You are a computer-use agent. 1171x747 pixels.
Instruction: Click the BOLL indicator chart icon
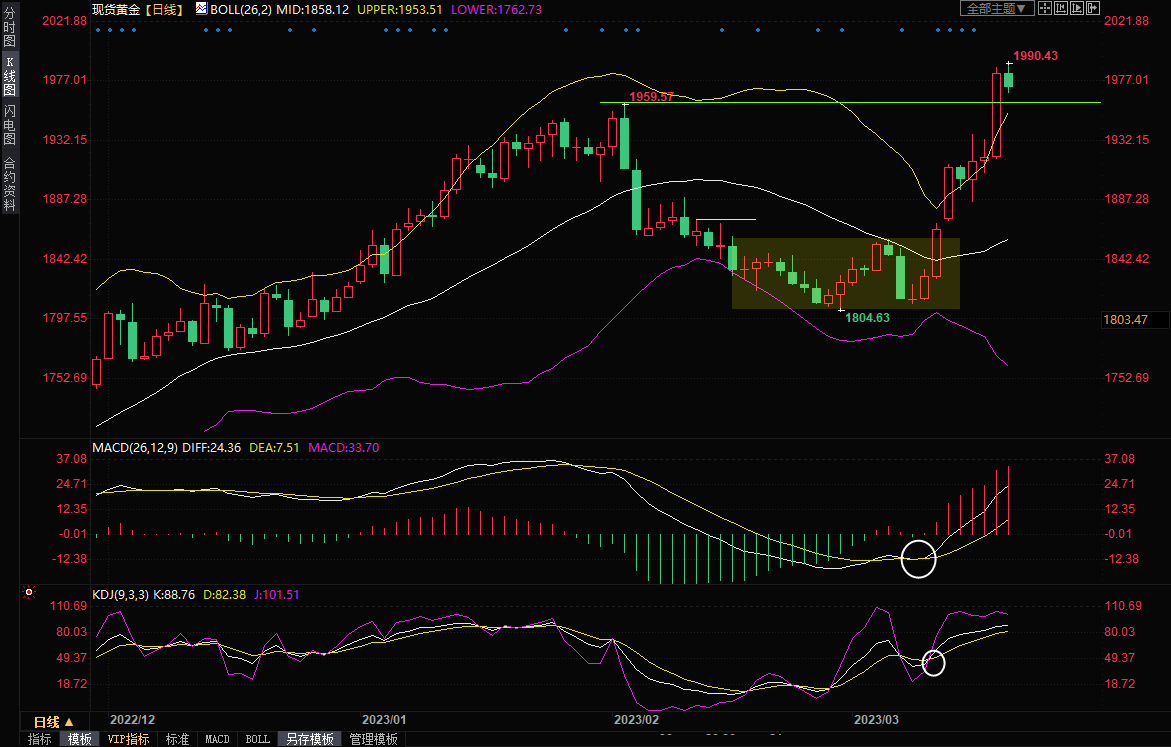(201, 8)
